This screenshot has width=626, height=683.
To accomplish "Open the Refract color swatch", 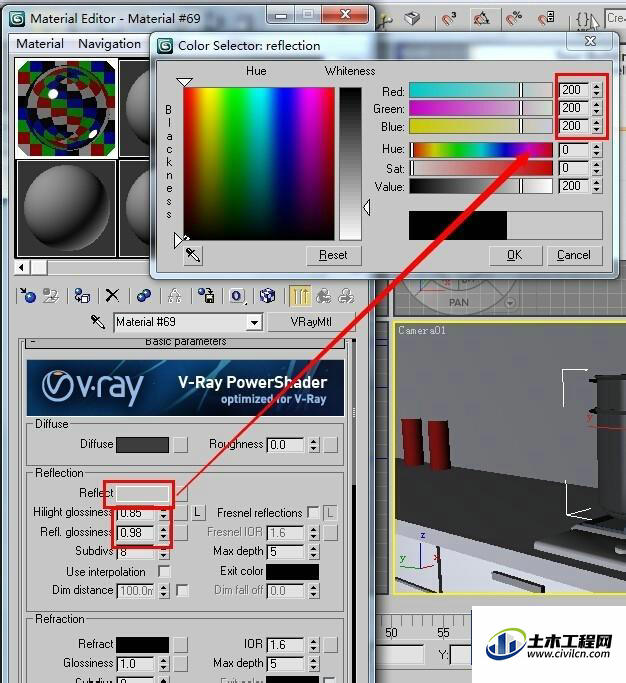I will 142,645.
